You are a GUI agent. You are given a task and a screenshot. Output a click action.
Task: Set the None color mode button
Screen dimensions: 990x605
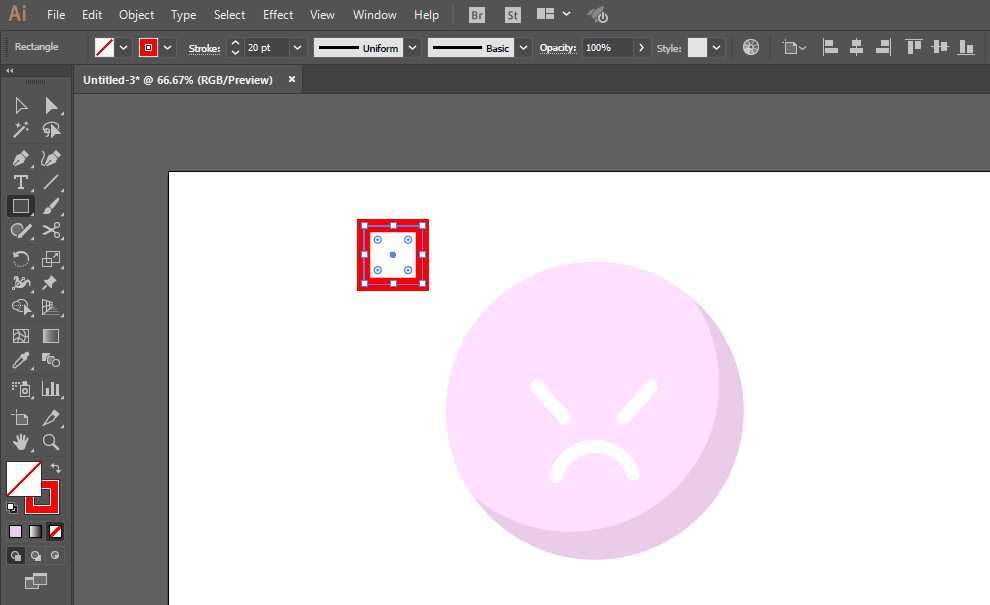[56, 532]
